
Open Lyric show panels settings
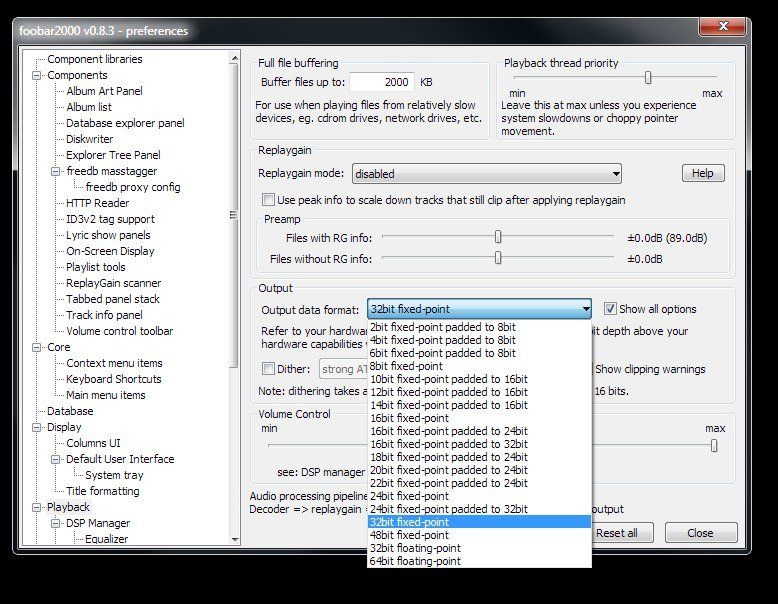pyautogui.click(x=108, y=235)
